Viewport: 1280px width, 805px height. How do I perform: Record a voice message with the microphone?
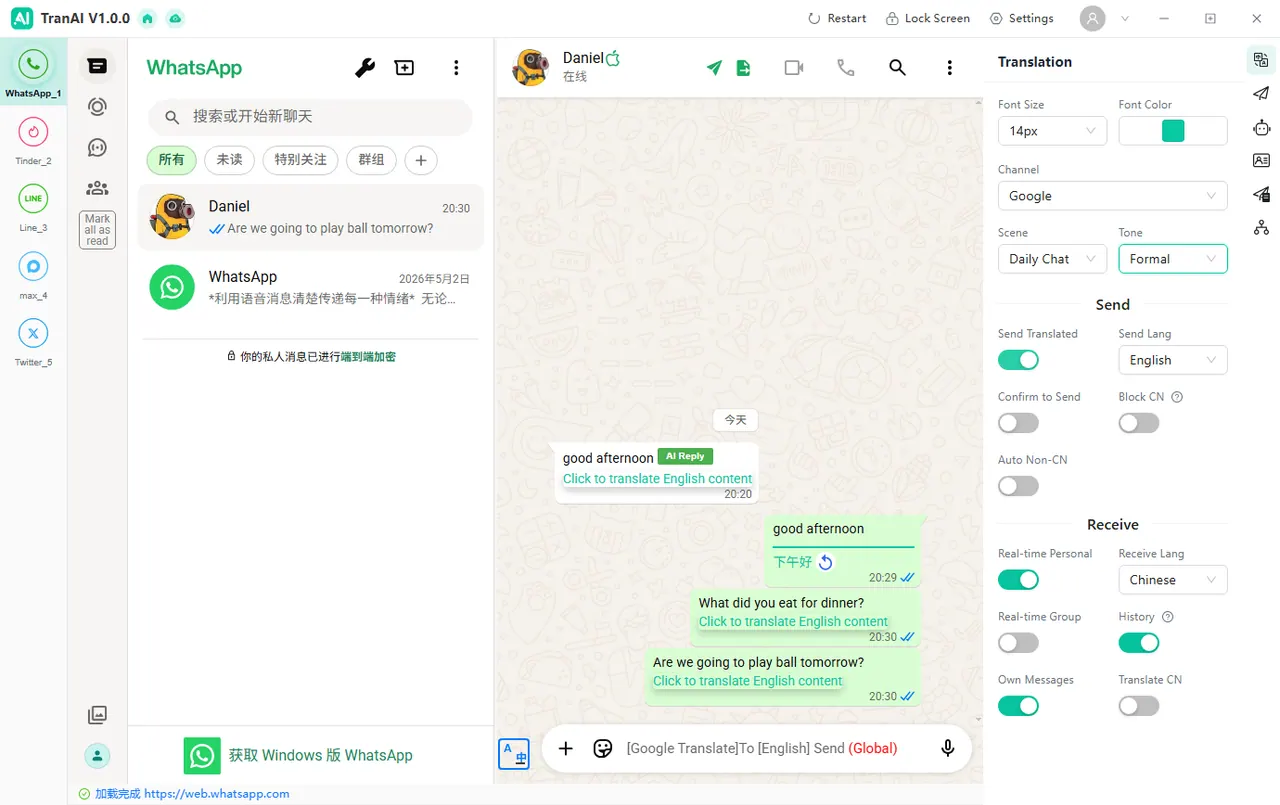[x=948, y=748]
